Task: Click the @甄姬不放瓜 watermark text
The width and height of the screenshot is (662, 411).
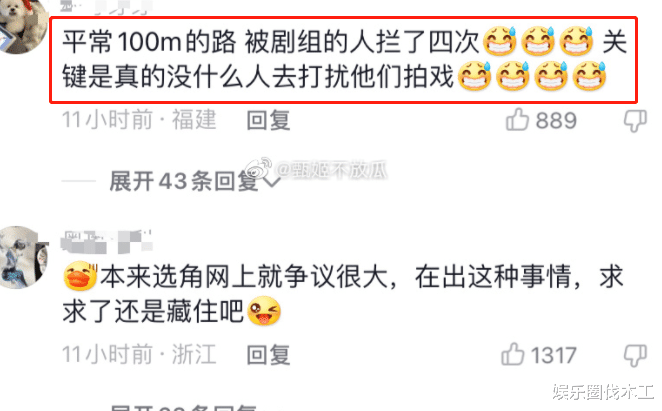Action: pyautogui.click(x=331, y=170)
